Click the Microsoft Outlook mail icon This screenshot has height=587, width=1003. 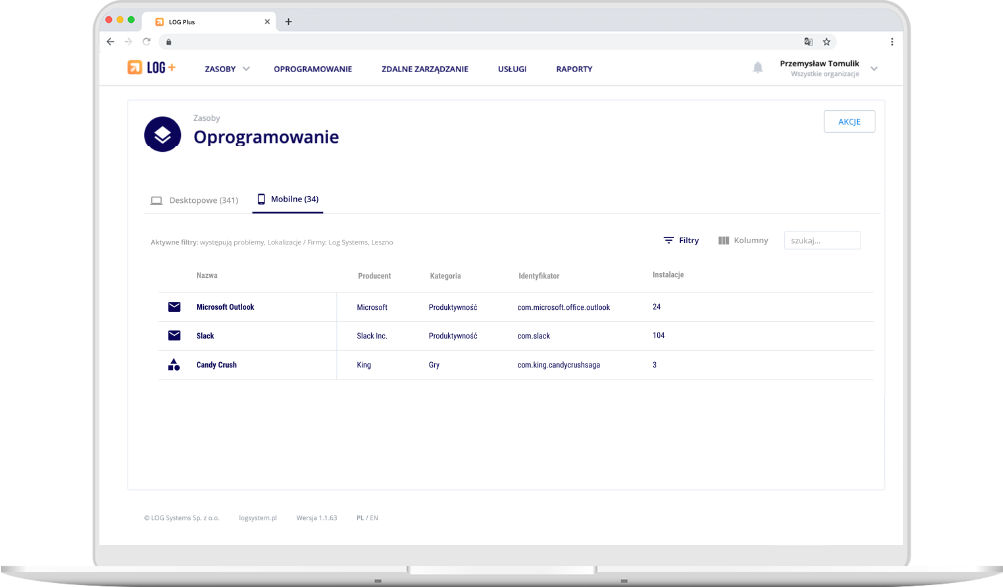pyautogui.click(x=174, y=307)
